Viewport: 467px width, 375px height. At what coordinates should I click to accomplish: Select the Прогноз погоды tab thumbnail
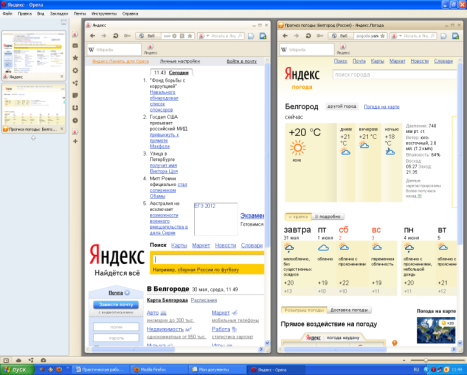(33, 108)
